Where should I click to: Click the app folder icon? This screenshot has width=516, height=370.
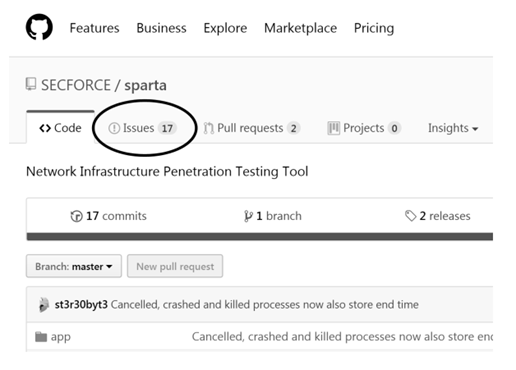tap(41, 337)
